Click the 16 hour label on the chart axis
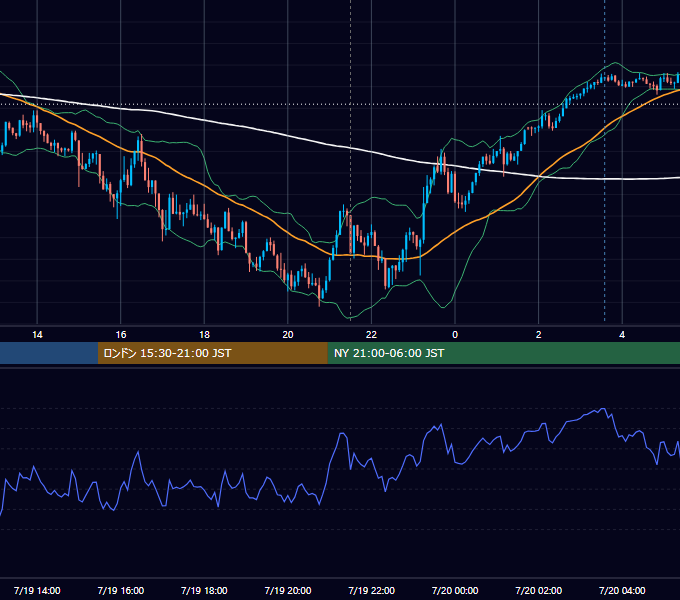Screen dimensions: 680x600 click(121, 335)
